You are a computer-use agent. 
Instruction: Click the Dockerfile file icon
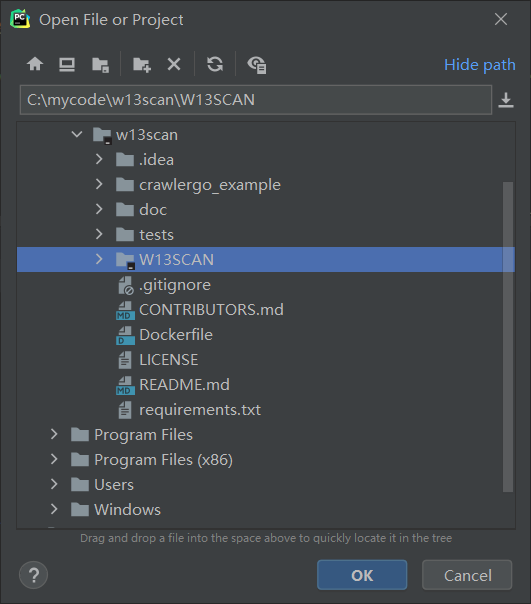coord(125,336)
